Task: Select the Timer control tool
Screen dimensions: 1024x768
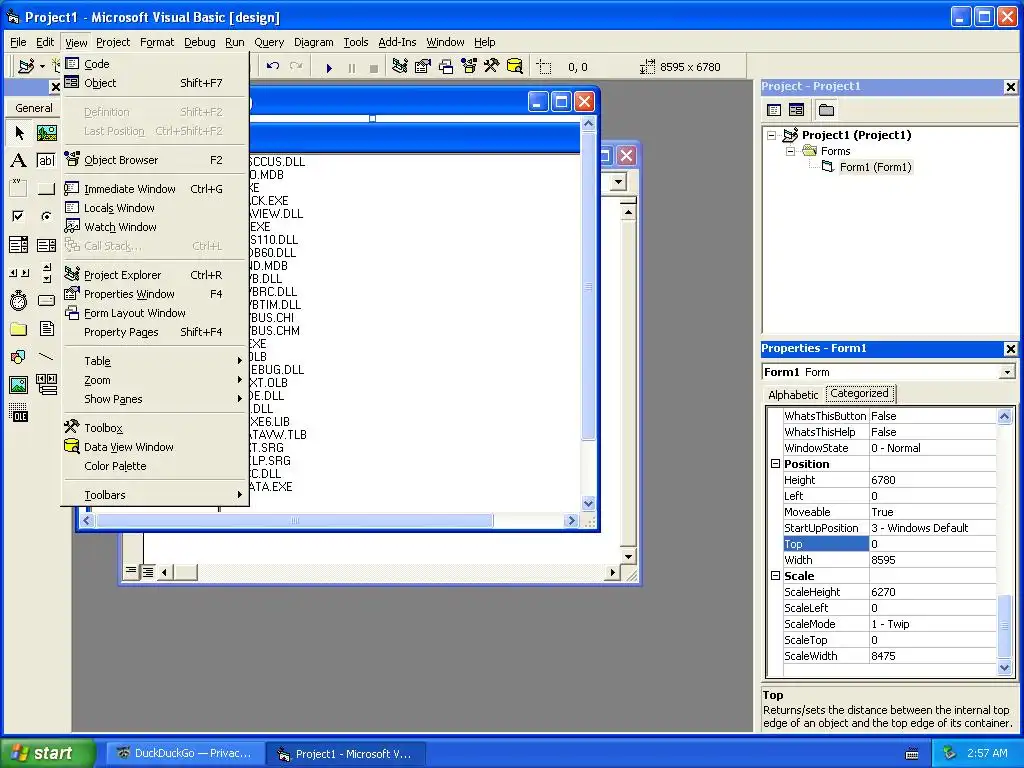Action: click(19, 300)
